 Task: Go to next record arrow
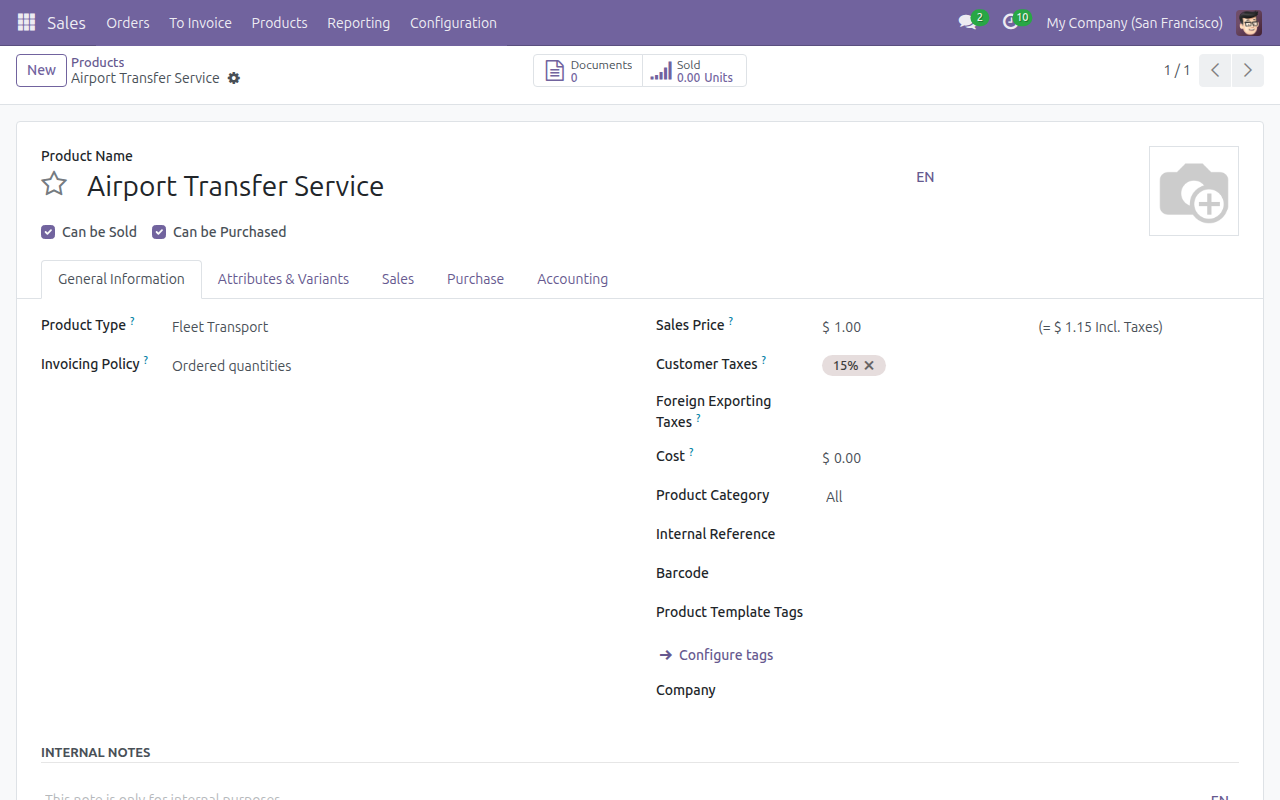point(1247,70)
